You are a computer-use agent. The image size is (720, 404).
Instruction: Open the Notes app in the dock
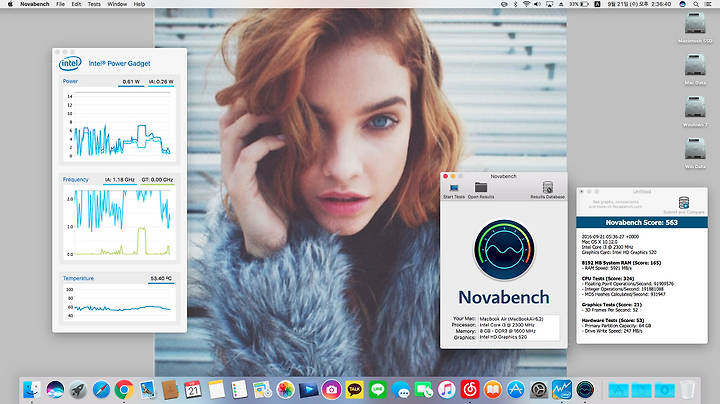[216, 390]
